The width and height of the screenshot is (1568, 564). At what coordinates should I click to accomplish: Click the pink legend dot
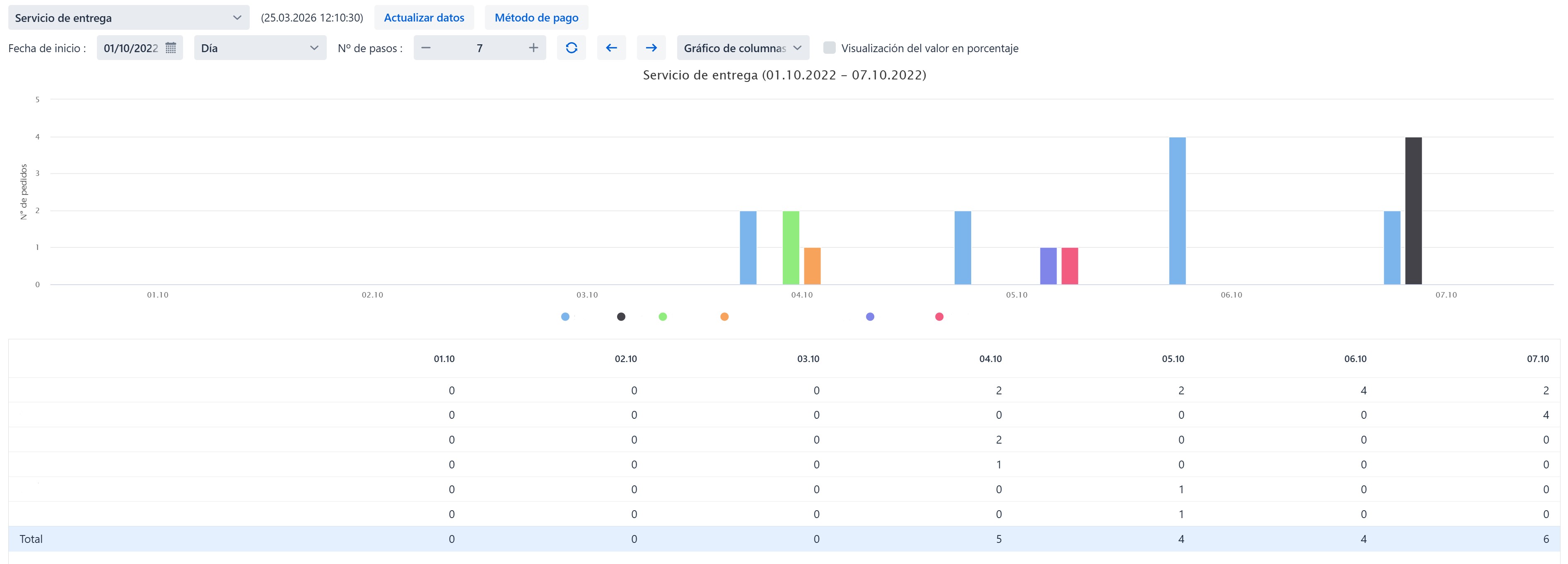939,317
